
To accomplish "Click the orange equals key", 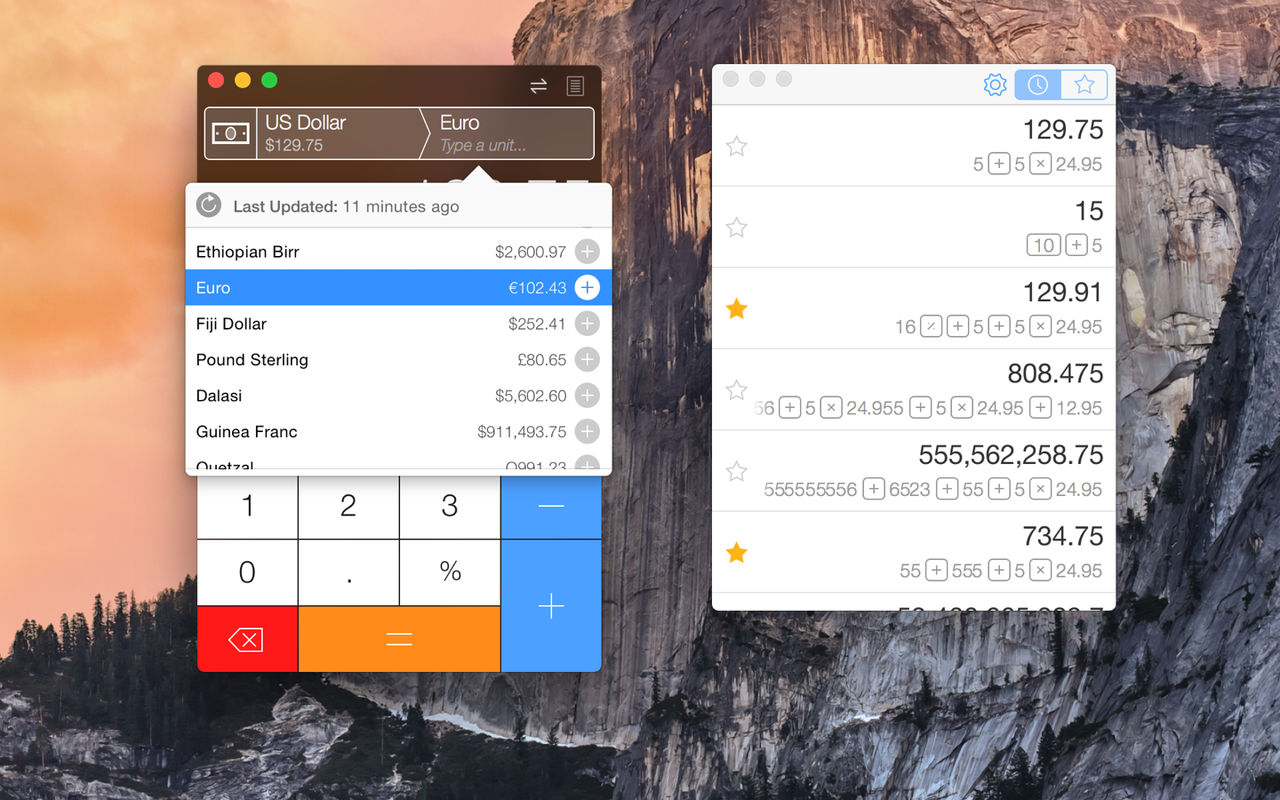I will tap(399, 639).
